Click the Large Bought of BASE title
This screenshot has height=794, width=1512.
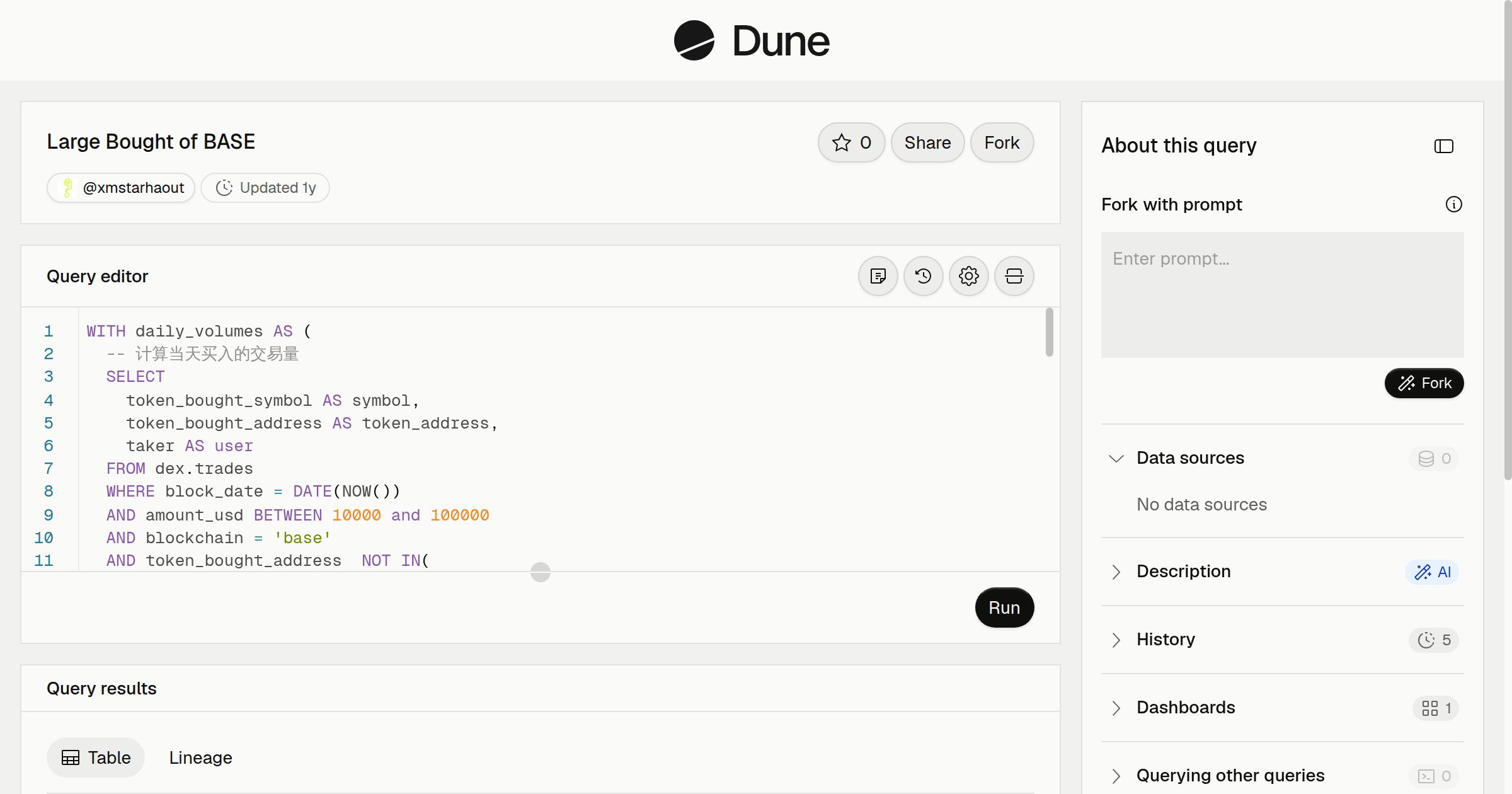(151, 142)
